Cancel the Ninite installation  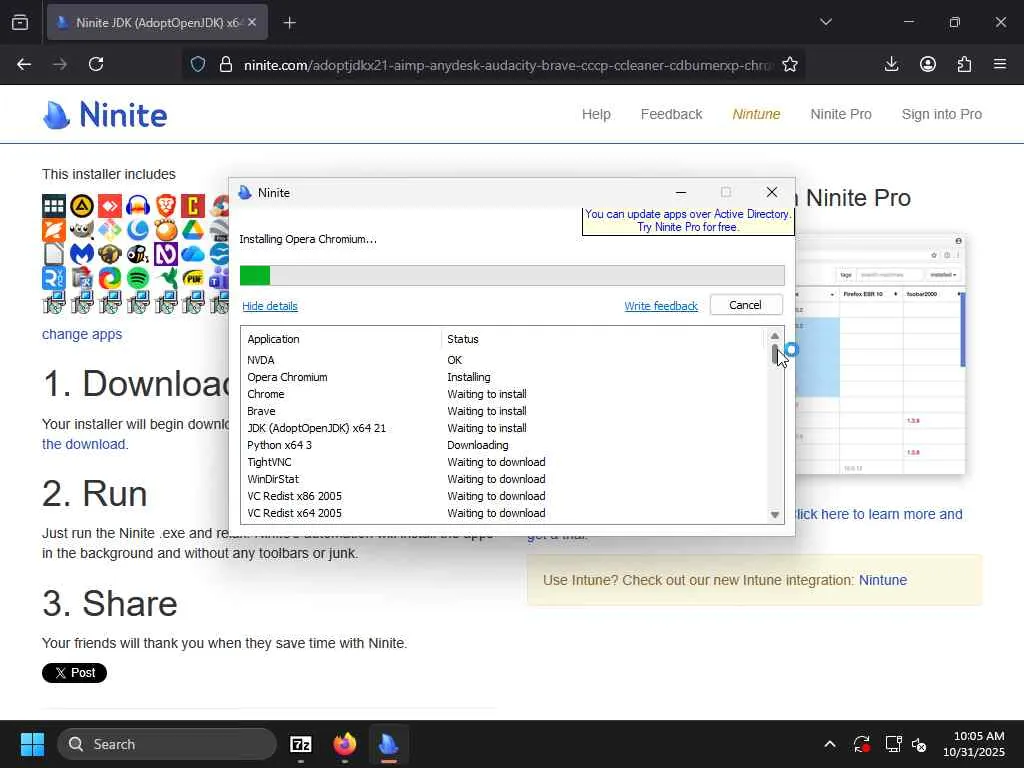pyautogui.click(x=745, y=305)
